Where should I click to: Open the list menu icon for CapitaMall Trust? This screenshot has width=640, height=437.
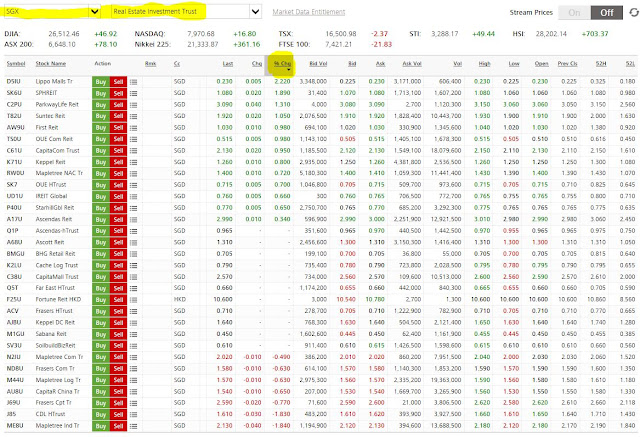133,277
